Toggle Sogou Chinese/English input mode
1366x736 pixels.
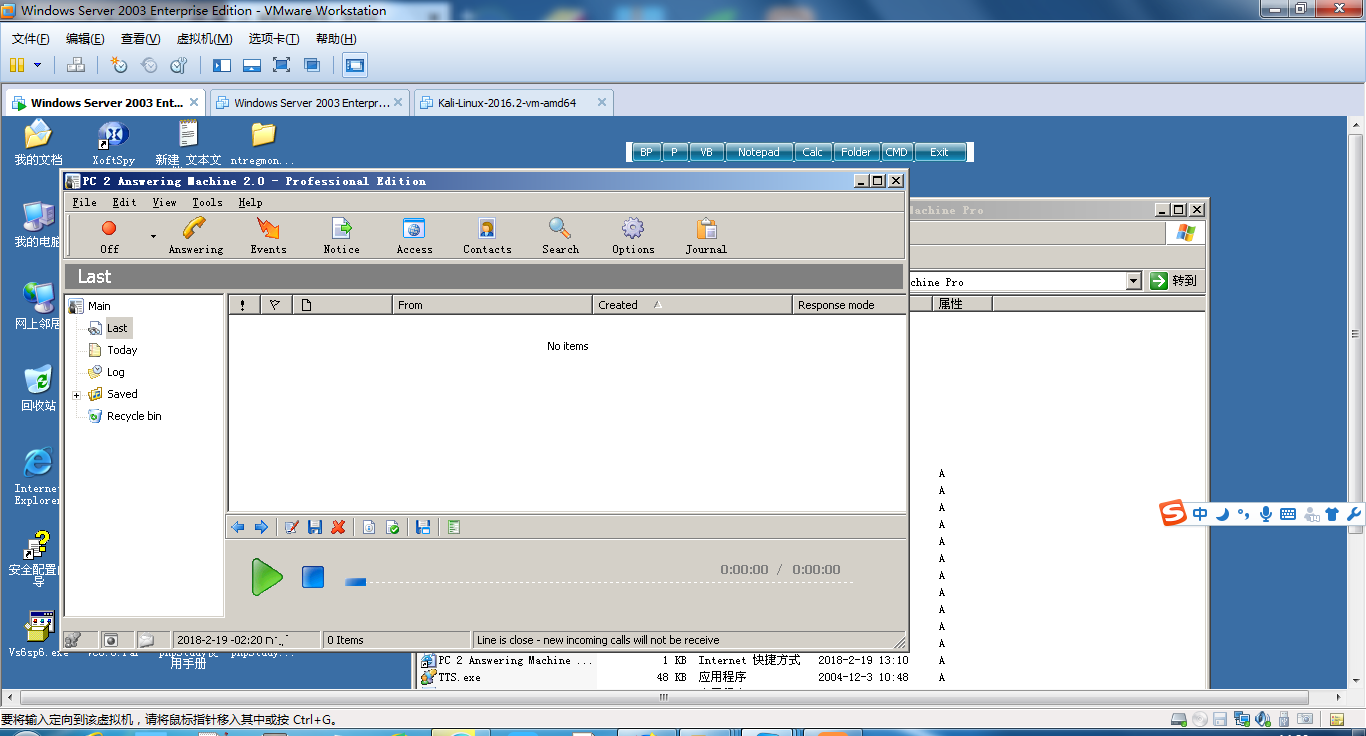coord(1200,514)
